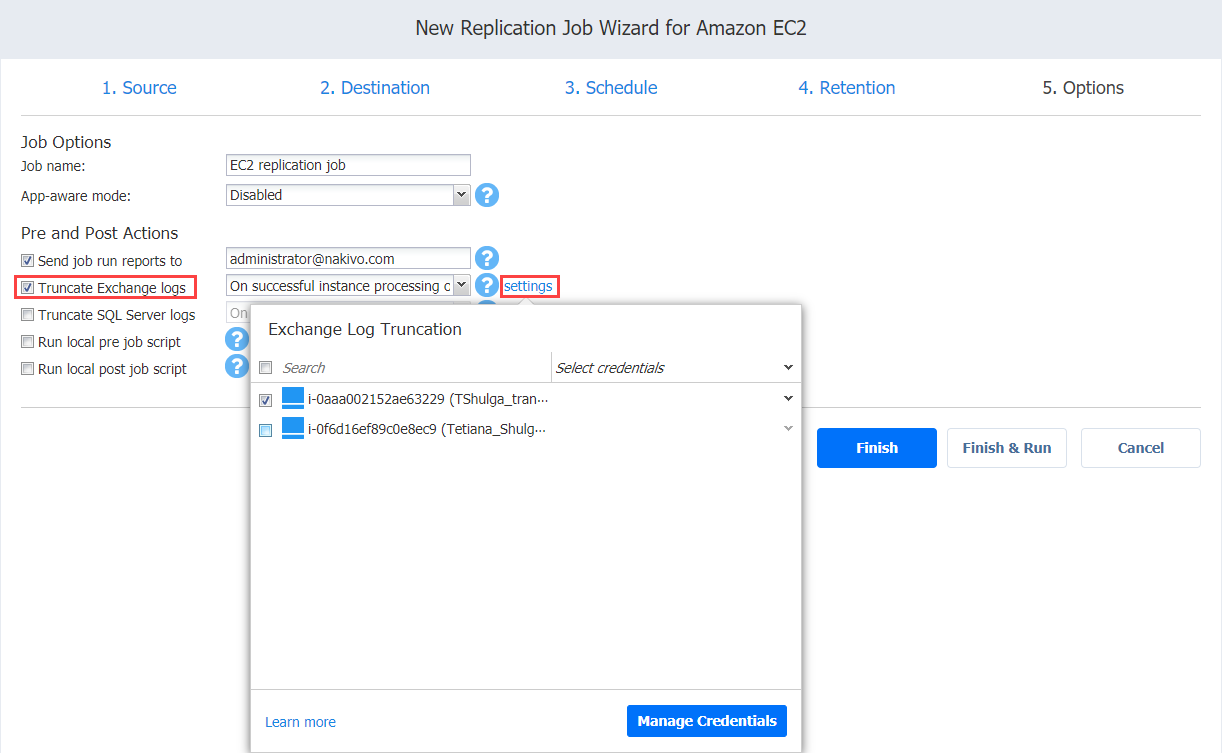The height and width of the screenshot is (753, 1222).
Task: Click help icon beside Run local post job script
Action: point(237,367)
